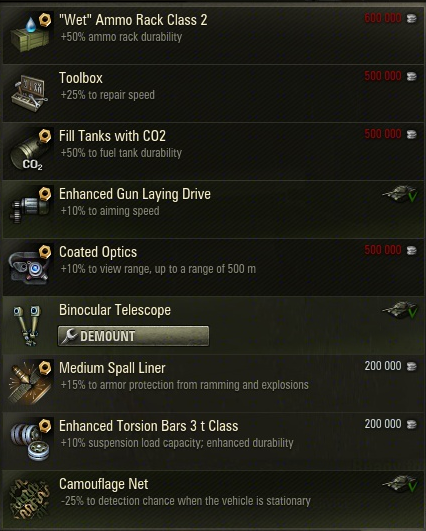Click the CO2 fuel tank icon
Viewport: 426px width, 531px height.
30,150
